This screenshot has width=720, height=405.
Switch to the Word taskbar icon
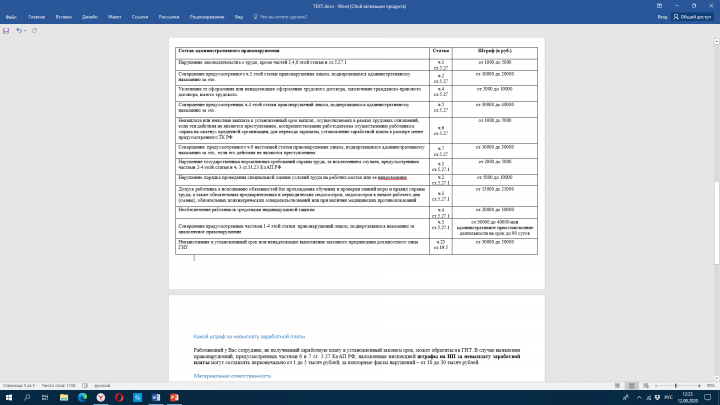[156, 398]
